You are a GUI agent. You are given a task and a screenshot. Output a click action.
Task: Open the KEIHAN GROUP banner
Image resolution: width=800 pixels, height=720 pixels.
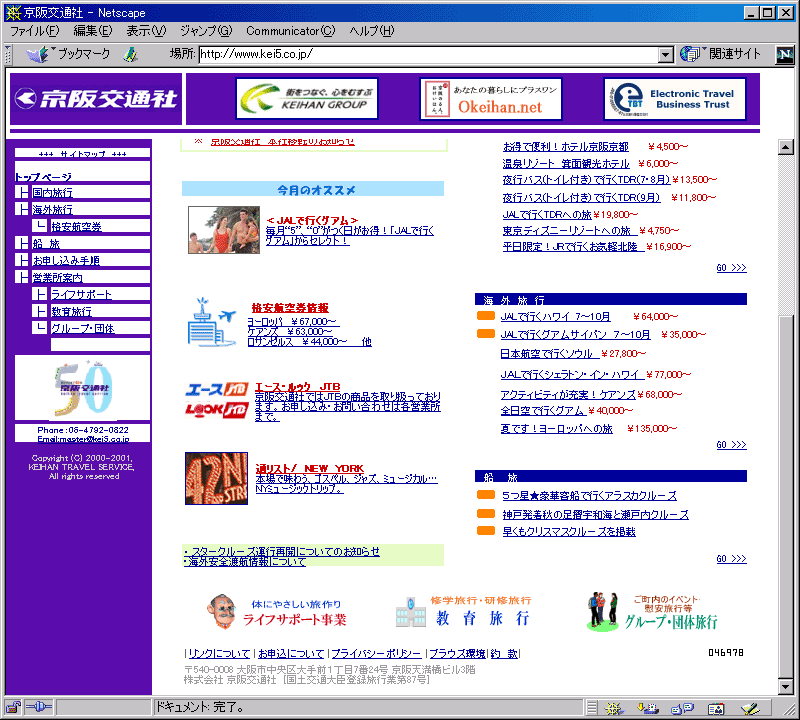pyautogui.click(x=307, y=99)
